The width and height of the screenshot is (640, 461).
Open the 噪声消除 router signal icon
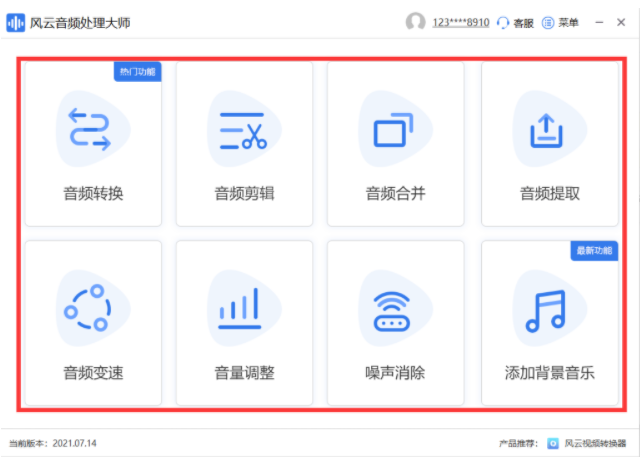tap(391, 311)
